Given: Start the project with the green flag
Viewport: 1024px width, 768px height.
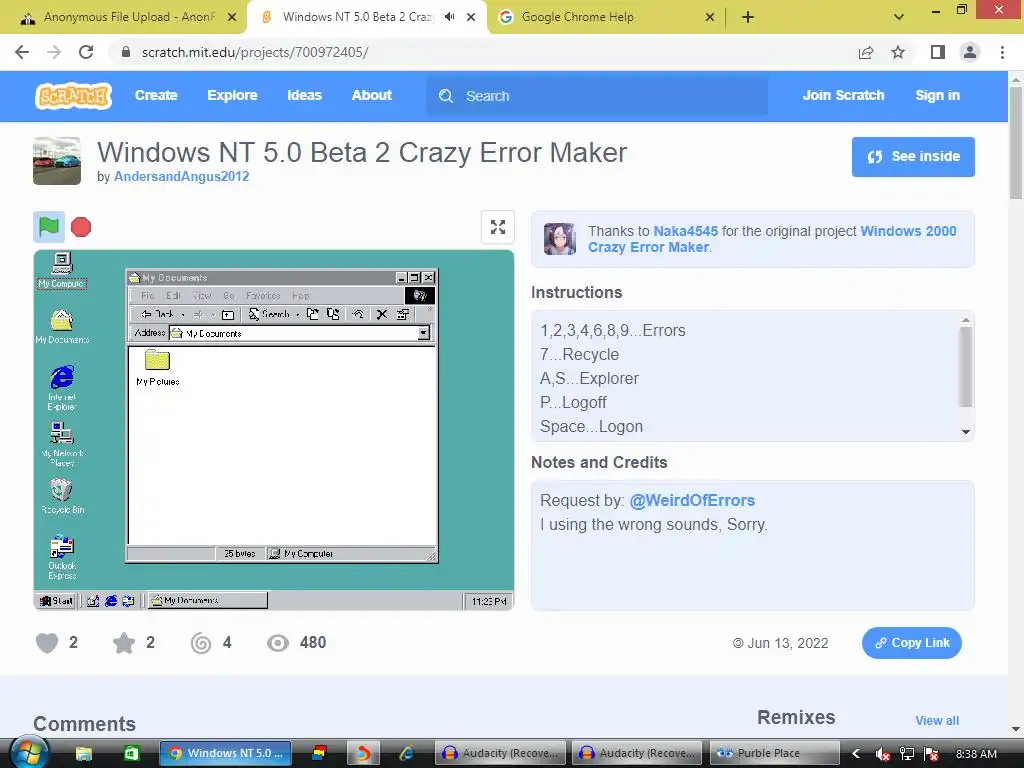Looking at the screenshot, I should click(x=49, y=227).
